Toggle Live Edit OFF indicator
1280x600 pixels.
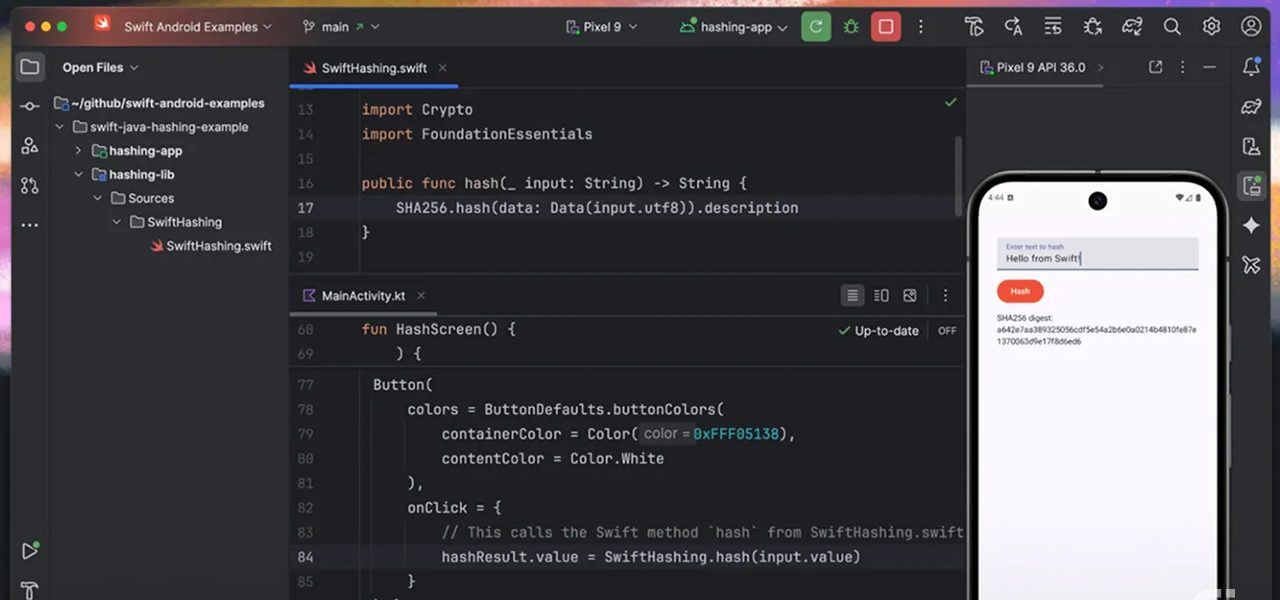[x=946, y=331]
